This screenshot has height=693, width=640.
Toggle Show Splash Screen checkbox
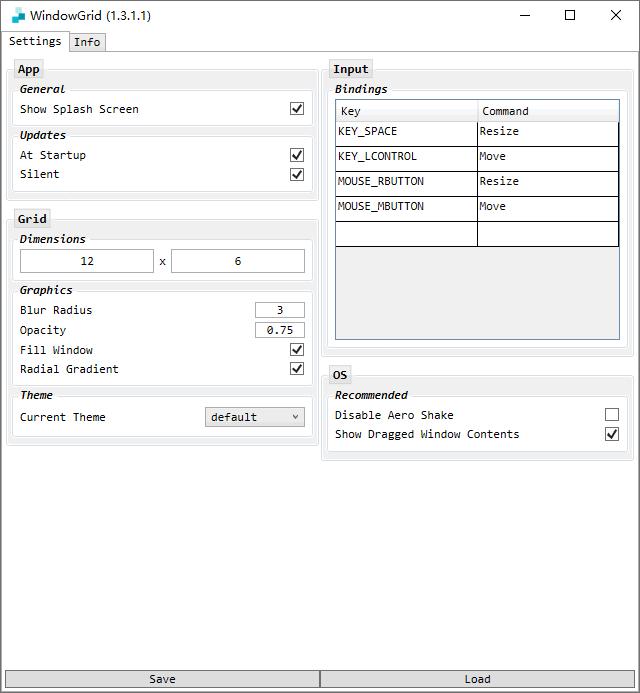(297, 109)
